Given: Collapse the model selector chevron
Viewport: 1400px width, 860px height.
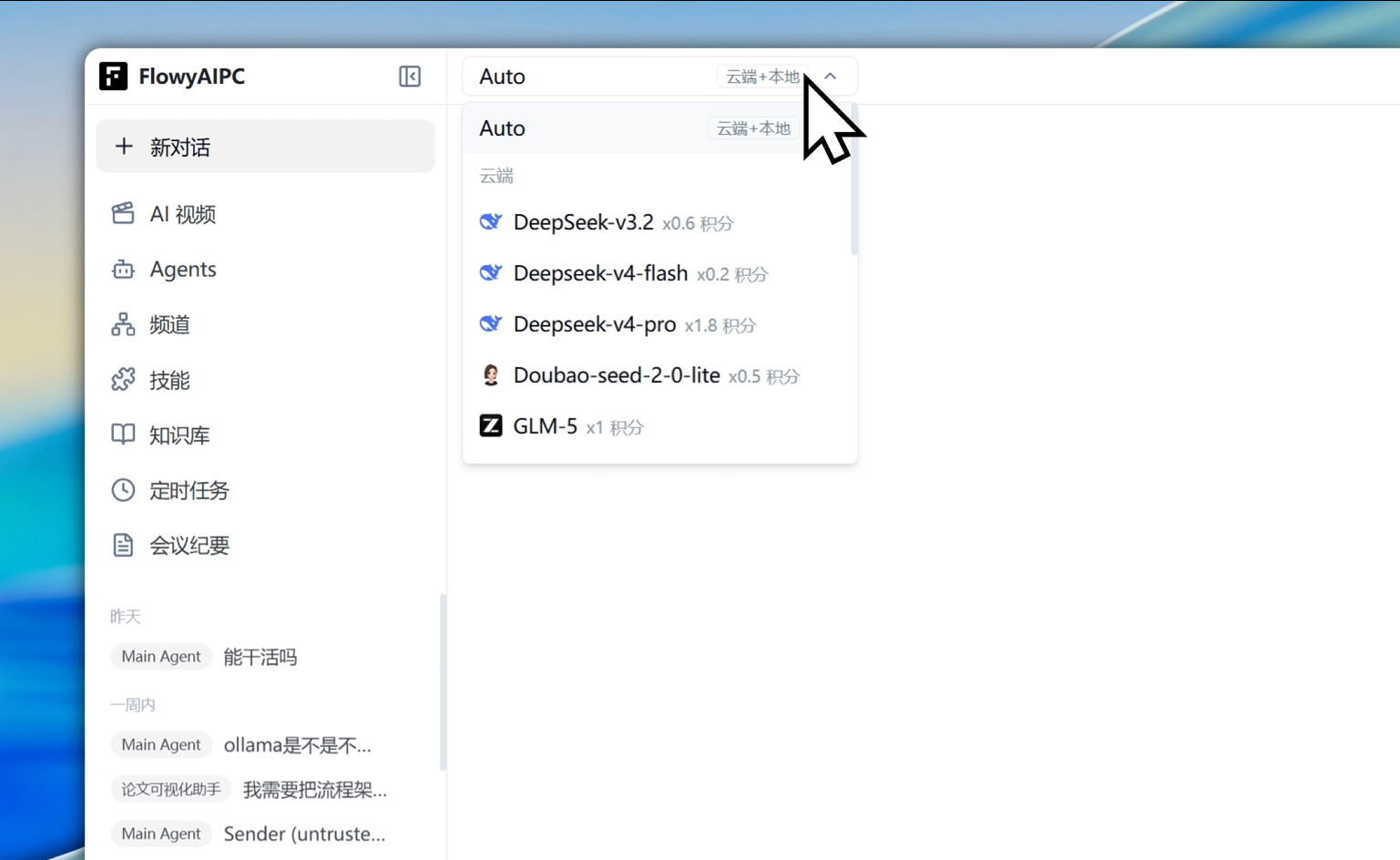Looking at the screenshot, I should [x=831, y=77].
